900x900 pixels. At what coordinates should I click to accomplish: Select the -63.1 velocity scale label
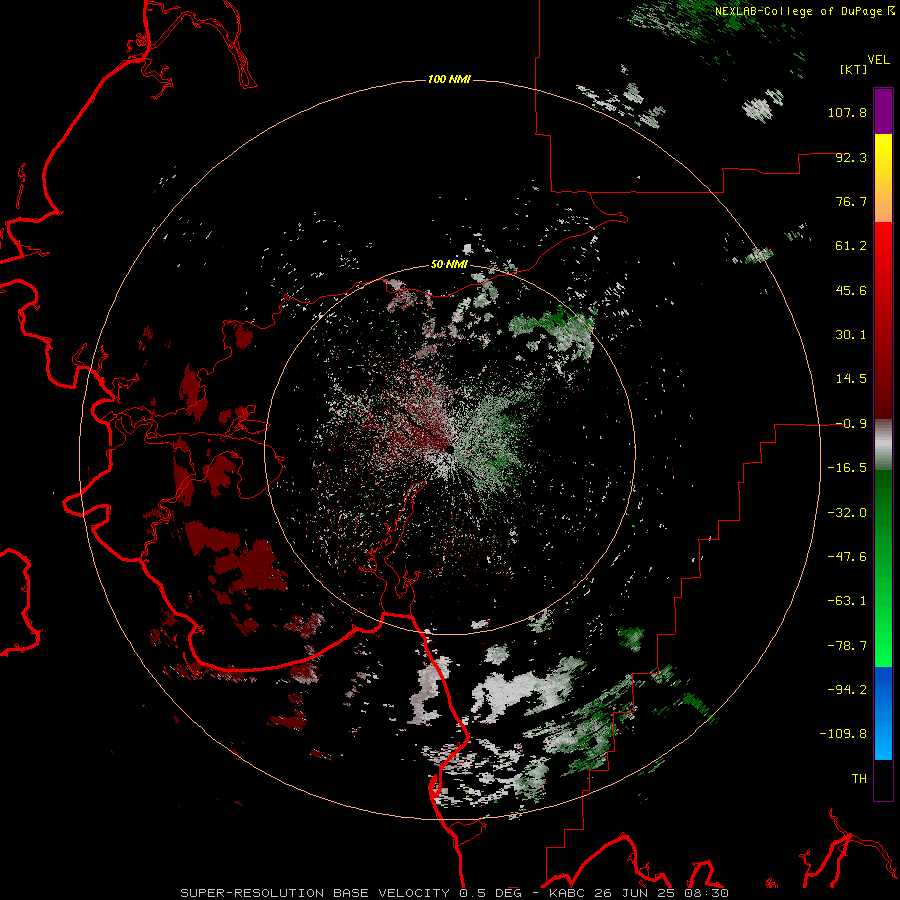(847, 601)
